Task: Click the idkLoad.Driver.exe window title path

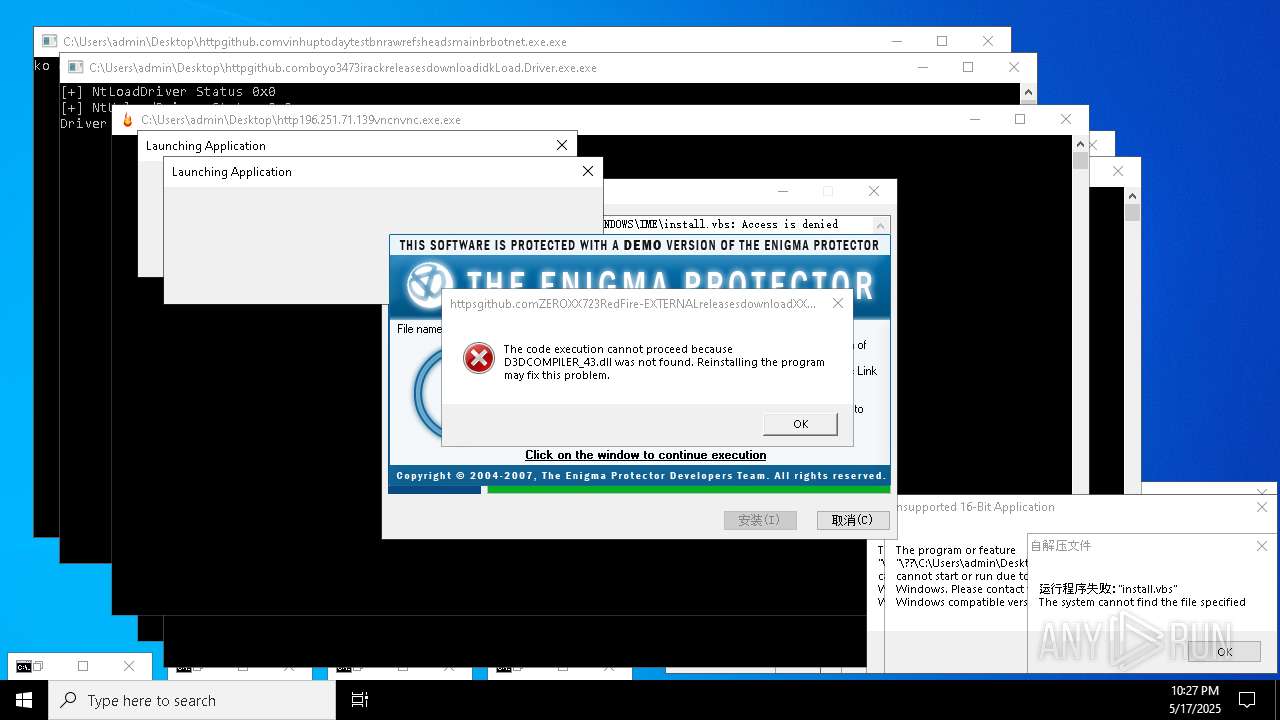Action: (343, 68)
